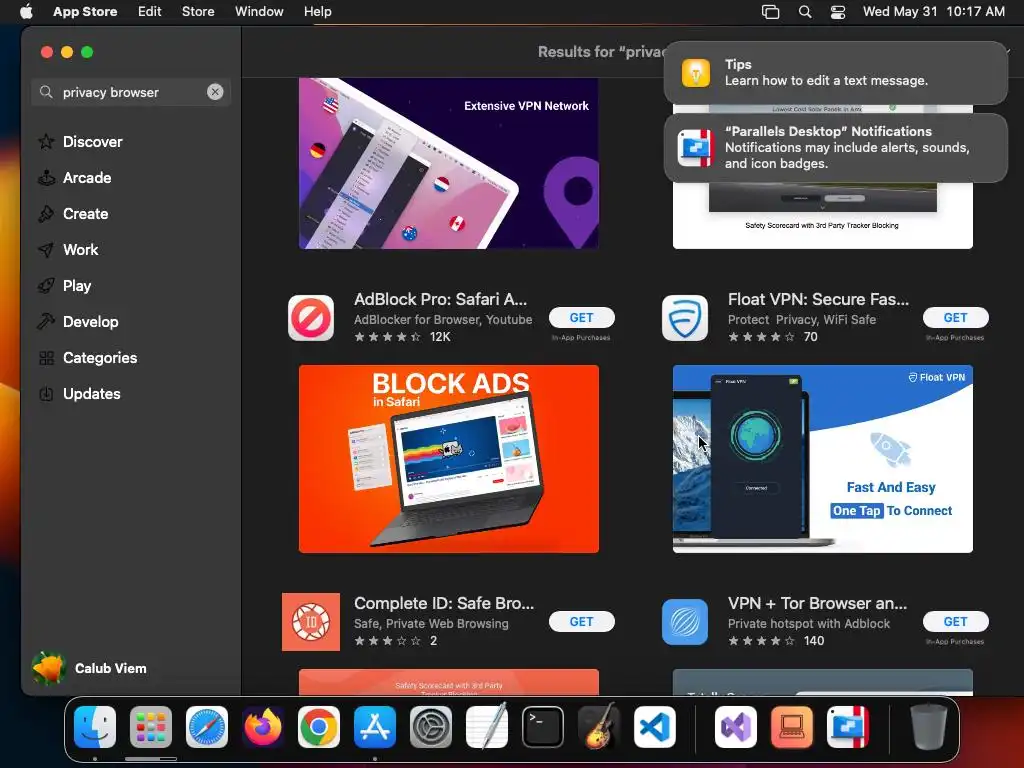View the Block Ads in Safari screenshot

click(x=449, y=458)
